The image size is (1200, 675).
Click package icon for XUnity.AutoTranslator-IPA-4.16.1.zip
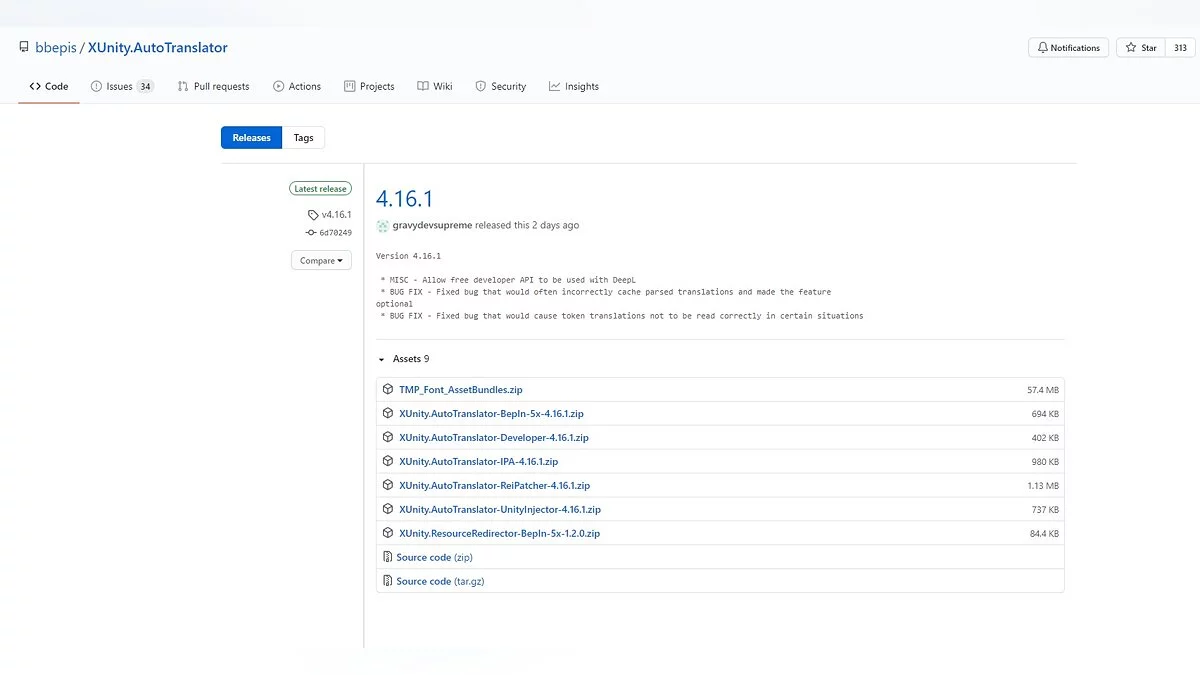(388, 461)
